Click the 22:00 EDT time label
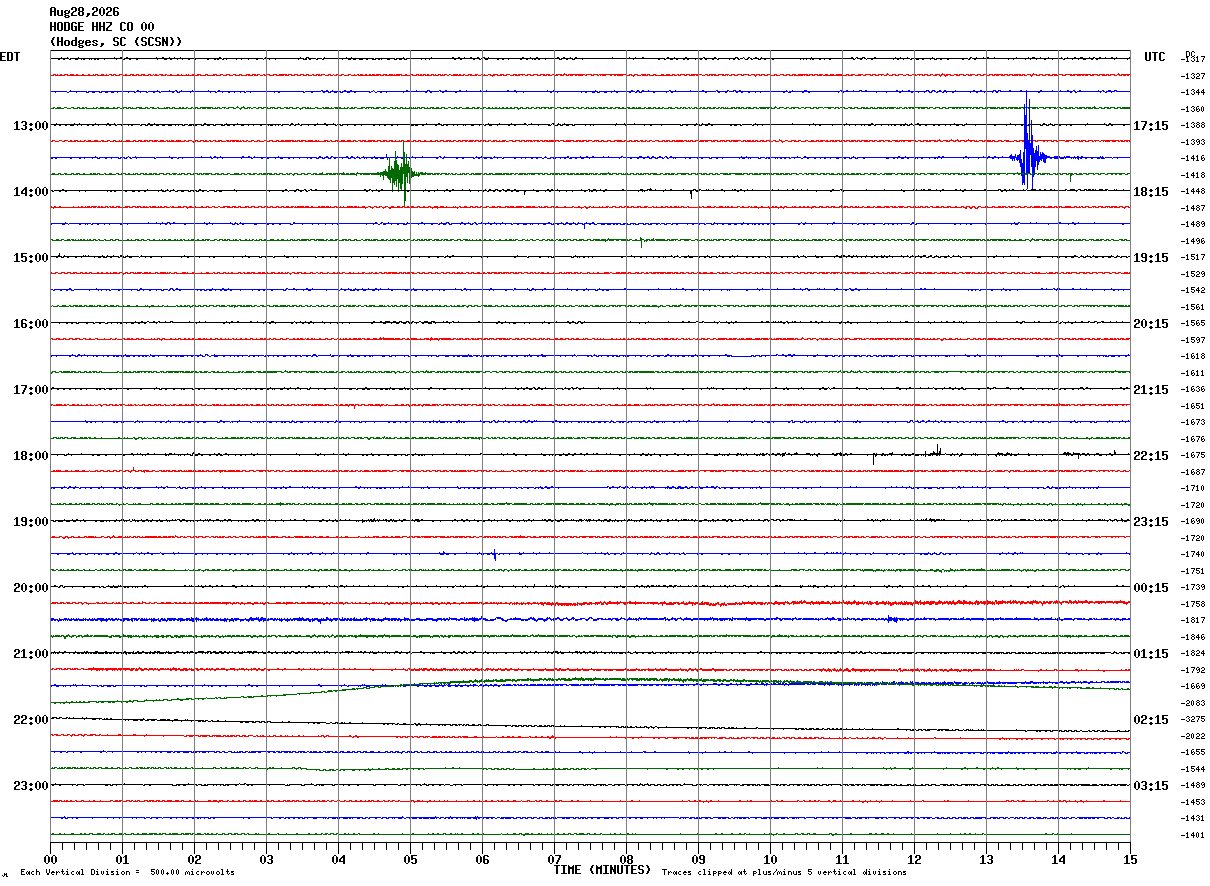The image size is (1210, 886). coord(30,720)
